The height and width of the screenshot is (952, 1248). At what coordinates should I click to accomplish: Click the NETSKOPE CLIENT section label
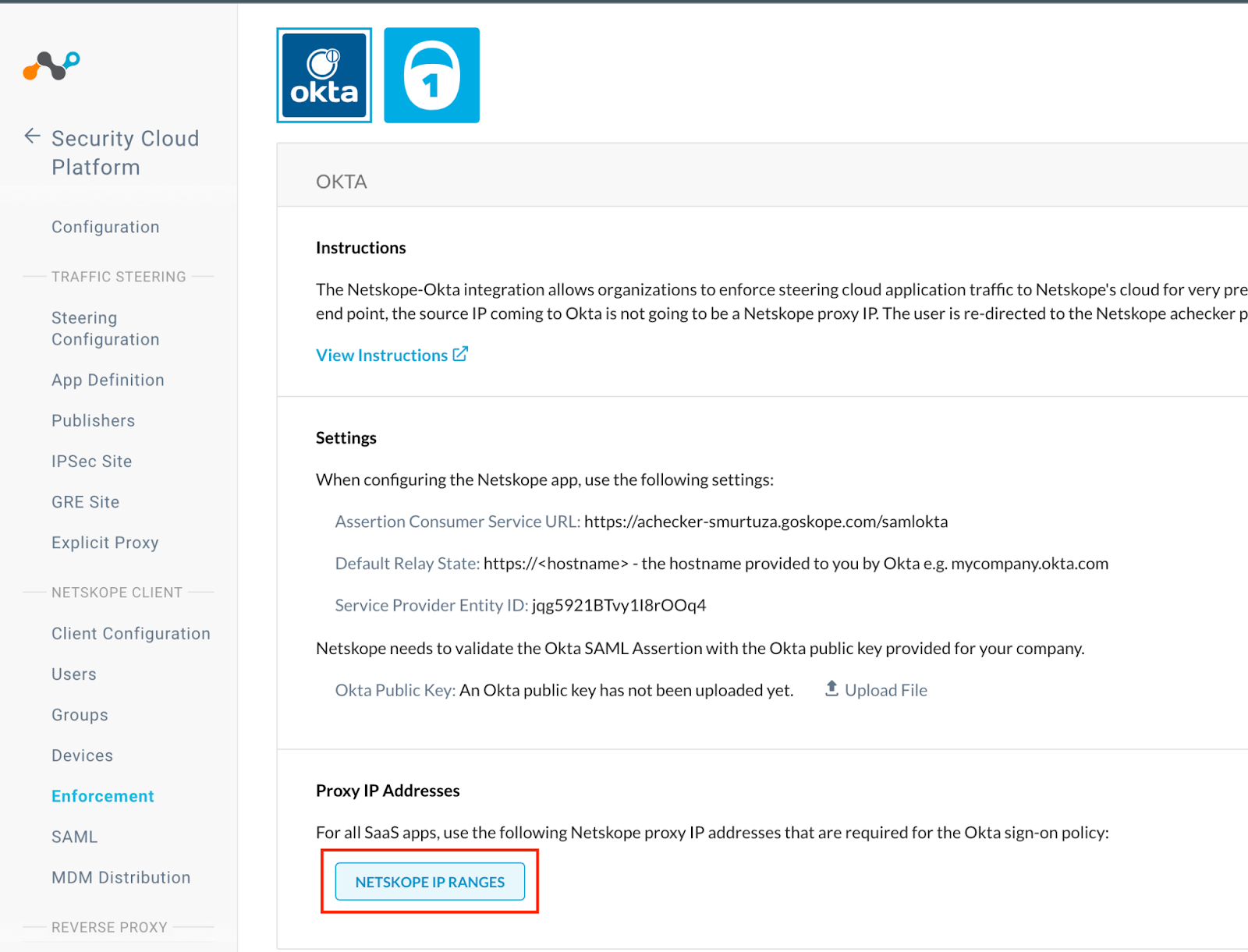[x=117, y=593]
